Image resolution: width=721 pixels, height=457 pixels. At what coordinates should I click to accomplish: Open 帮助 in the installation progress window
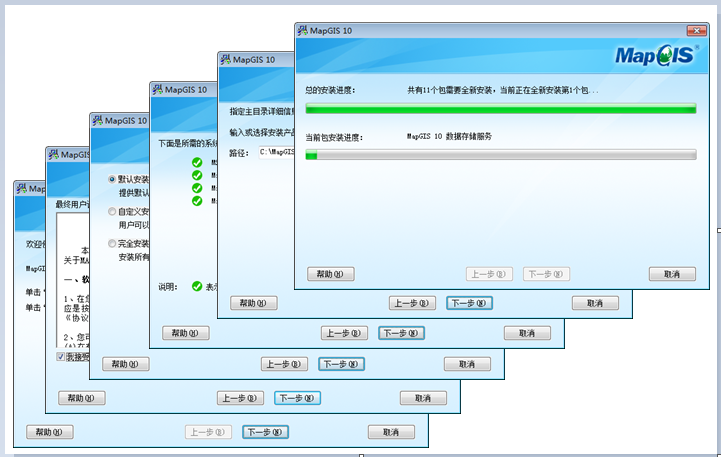330,274
